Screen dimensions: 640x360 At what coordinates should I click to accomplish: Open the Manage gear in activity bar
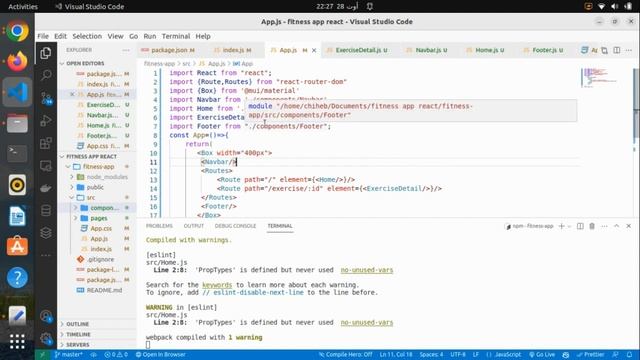coord(46,339)
